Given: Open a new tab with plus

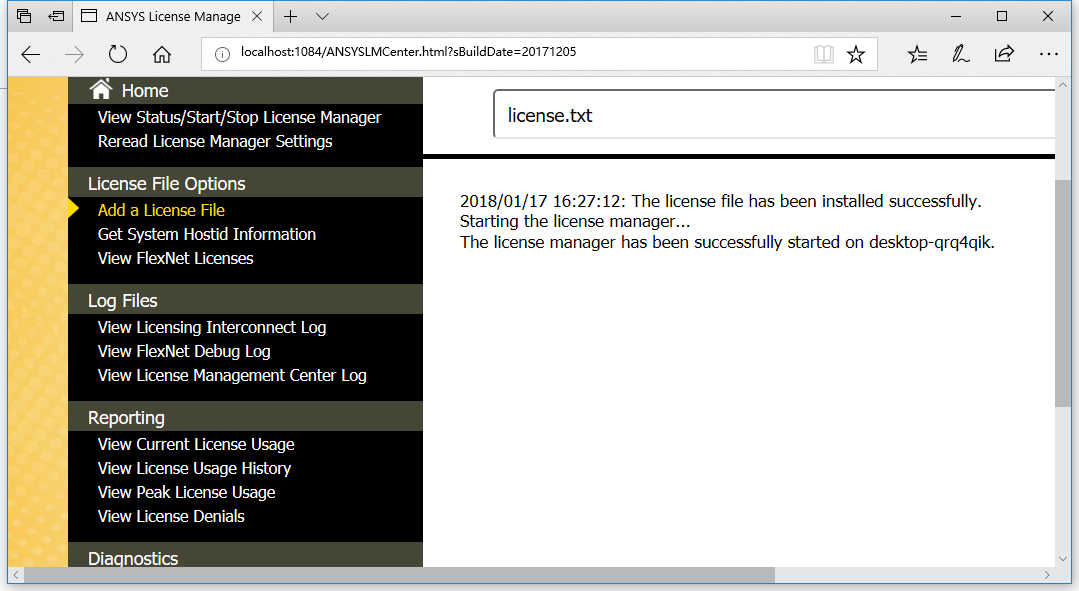Looking at the screenshot, I should coord(290,17).
